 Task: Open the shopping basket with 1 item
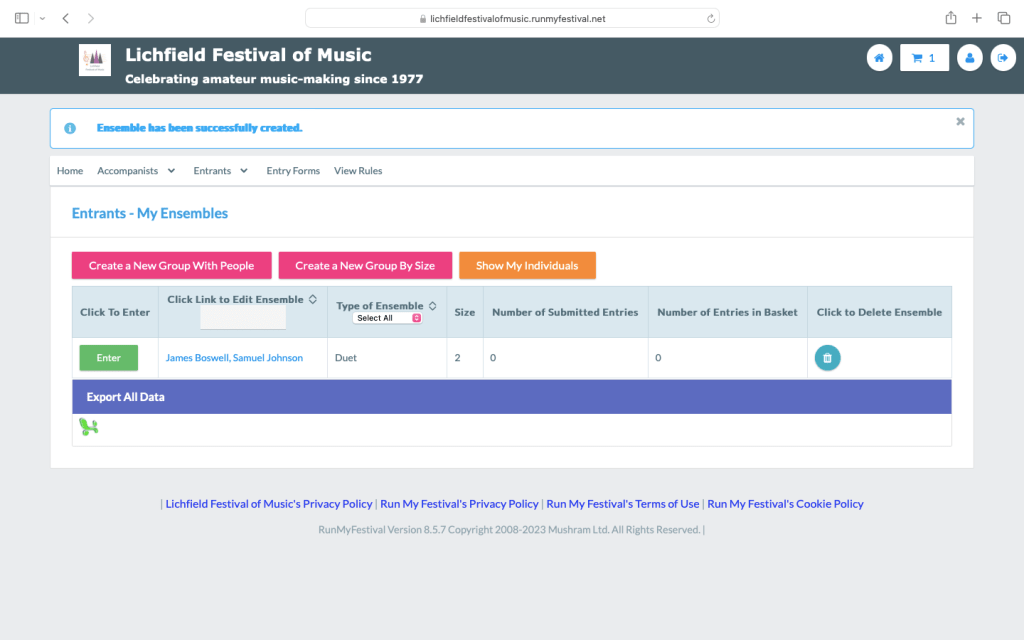(x=924, y=58)
